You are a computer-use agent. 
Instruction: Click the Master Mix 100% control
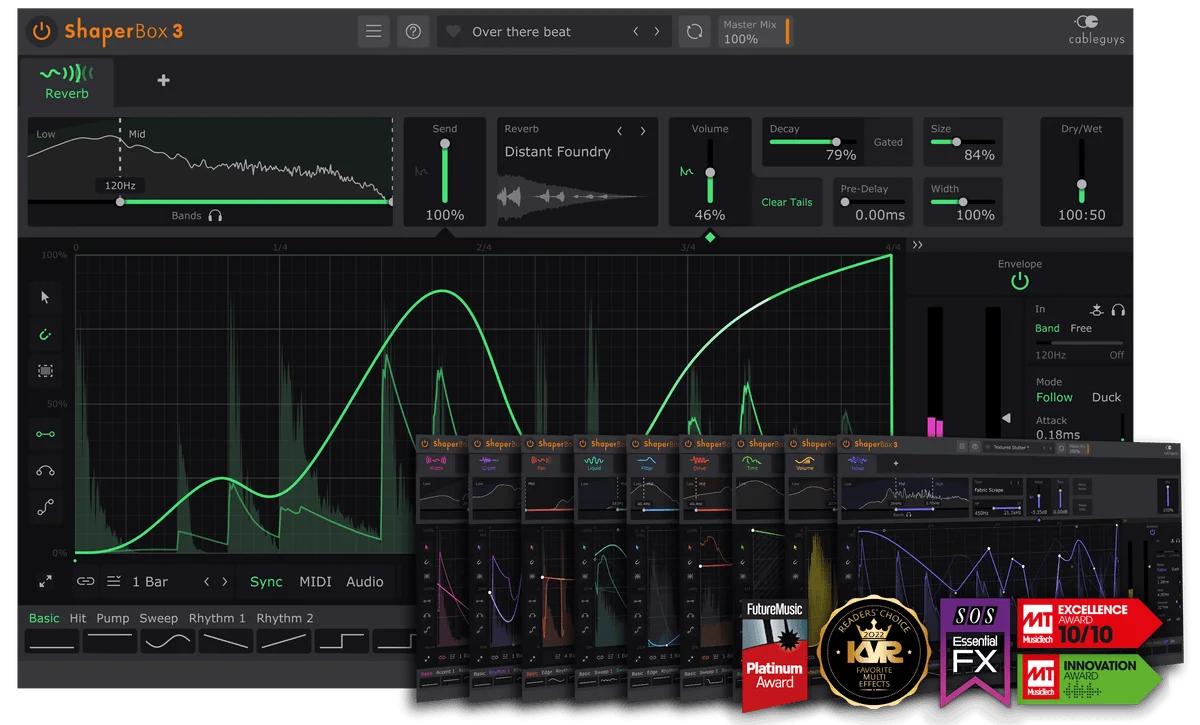[x=754, y=32]
